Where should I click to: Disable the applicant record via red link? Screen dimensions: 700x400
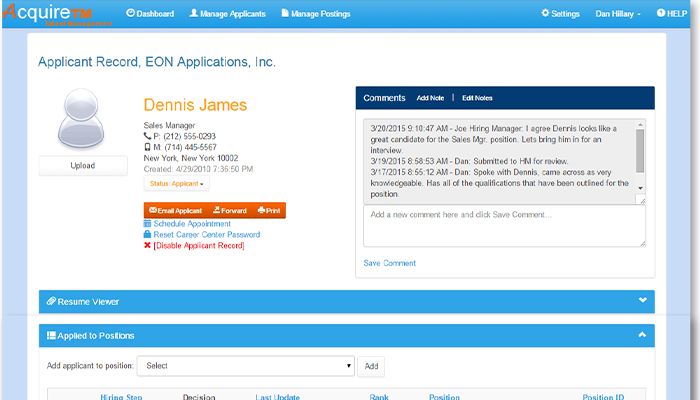[198, 246]
